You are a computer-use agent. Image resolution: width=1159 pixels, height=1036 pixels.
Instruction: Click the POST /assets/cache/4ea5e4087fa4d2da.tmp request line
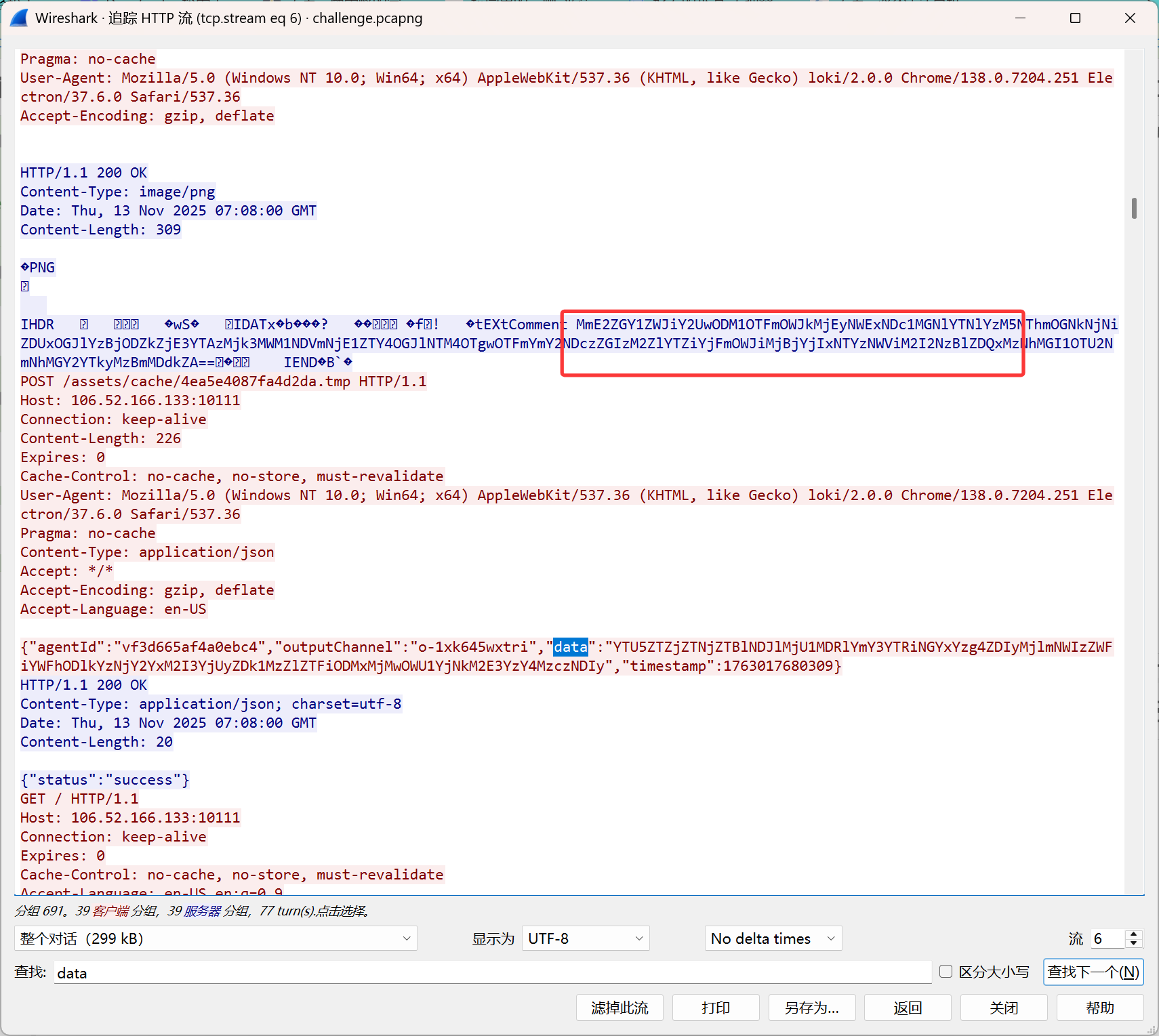pos(224,381)
